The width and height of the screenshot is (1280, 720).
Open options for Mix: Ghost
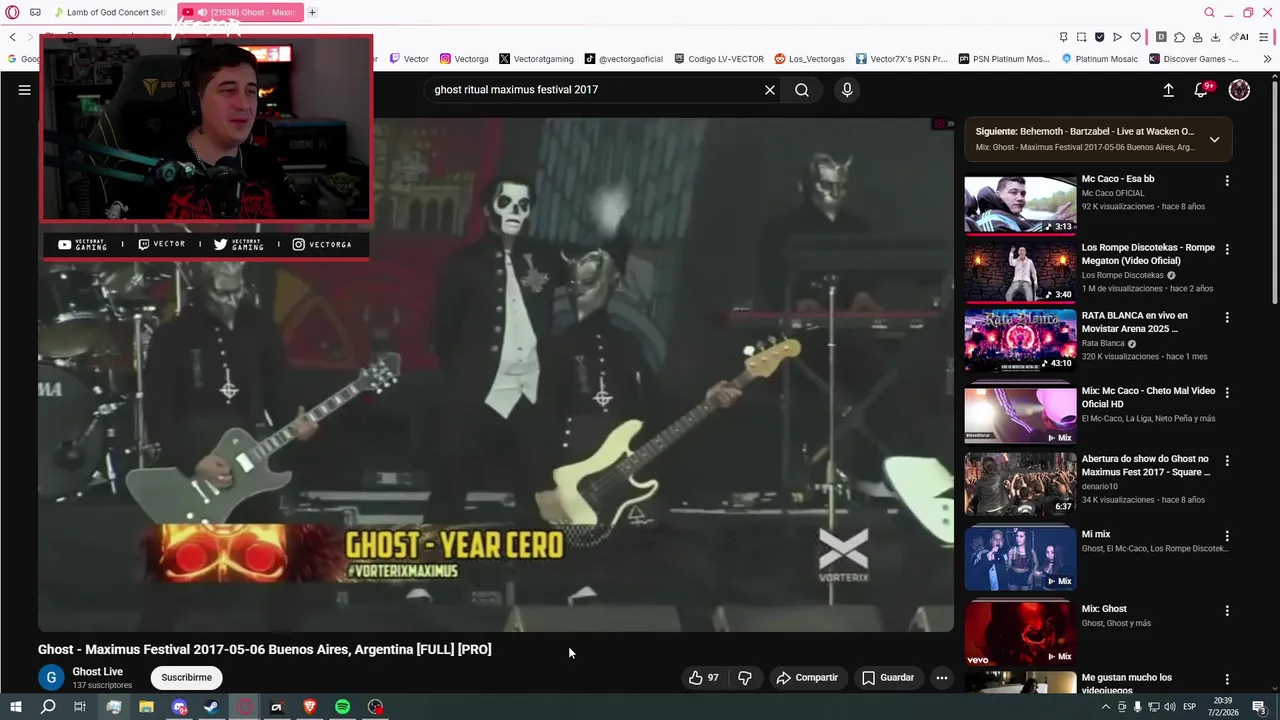[1227, 610]
